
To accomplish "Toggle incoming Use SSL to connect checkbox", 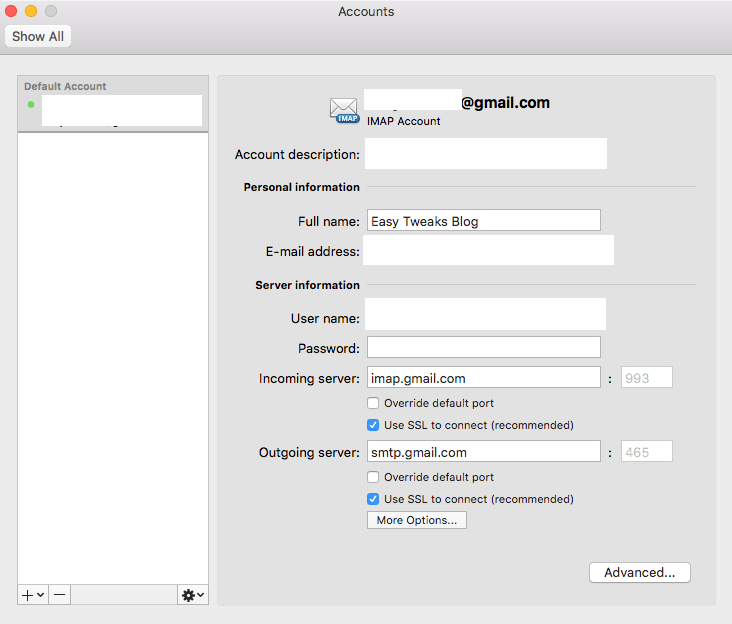I will pos(373,425).
